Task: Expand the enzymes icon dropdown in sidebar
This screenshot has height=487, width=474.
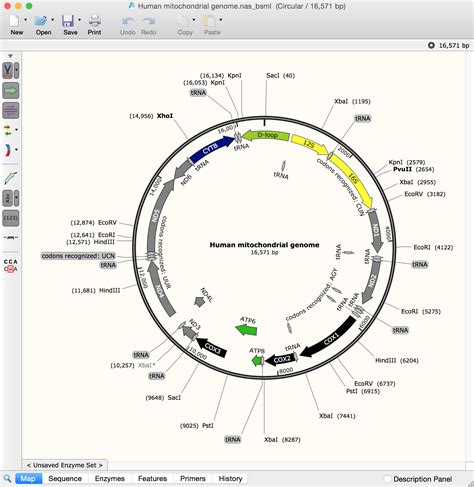Action: tap(16, 71)
